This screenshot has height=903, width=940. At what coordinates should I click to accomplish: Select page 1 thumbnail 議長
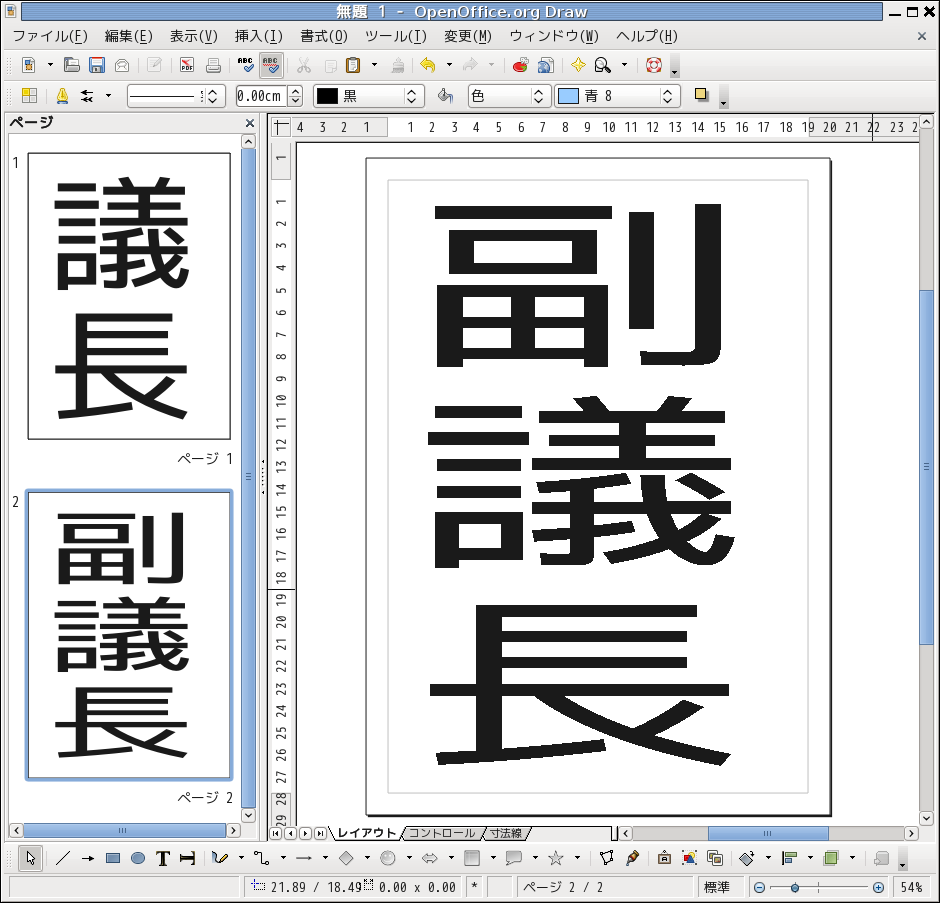tap(129, 296)
